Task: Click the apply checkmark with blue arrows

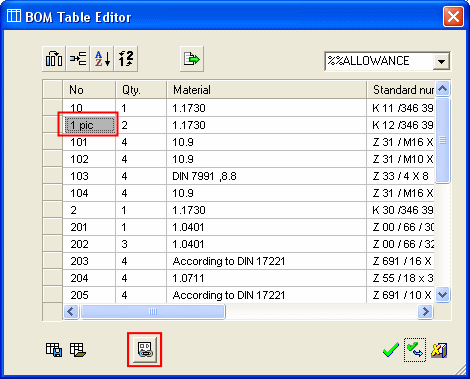Action: pos(415,350)
